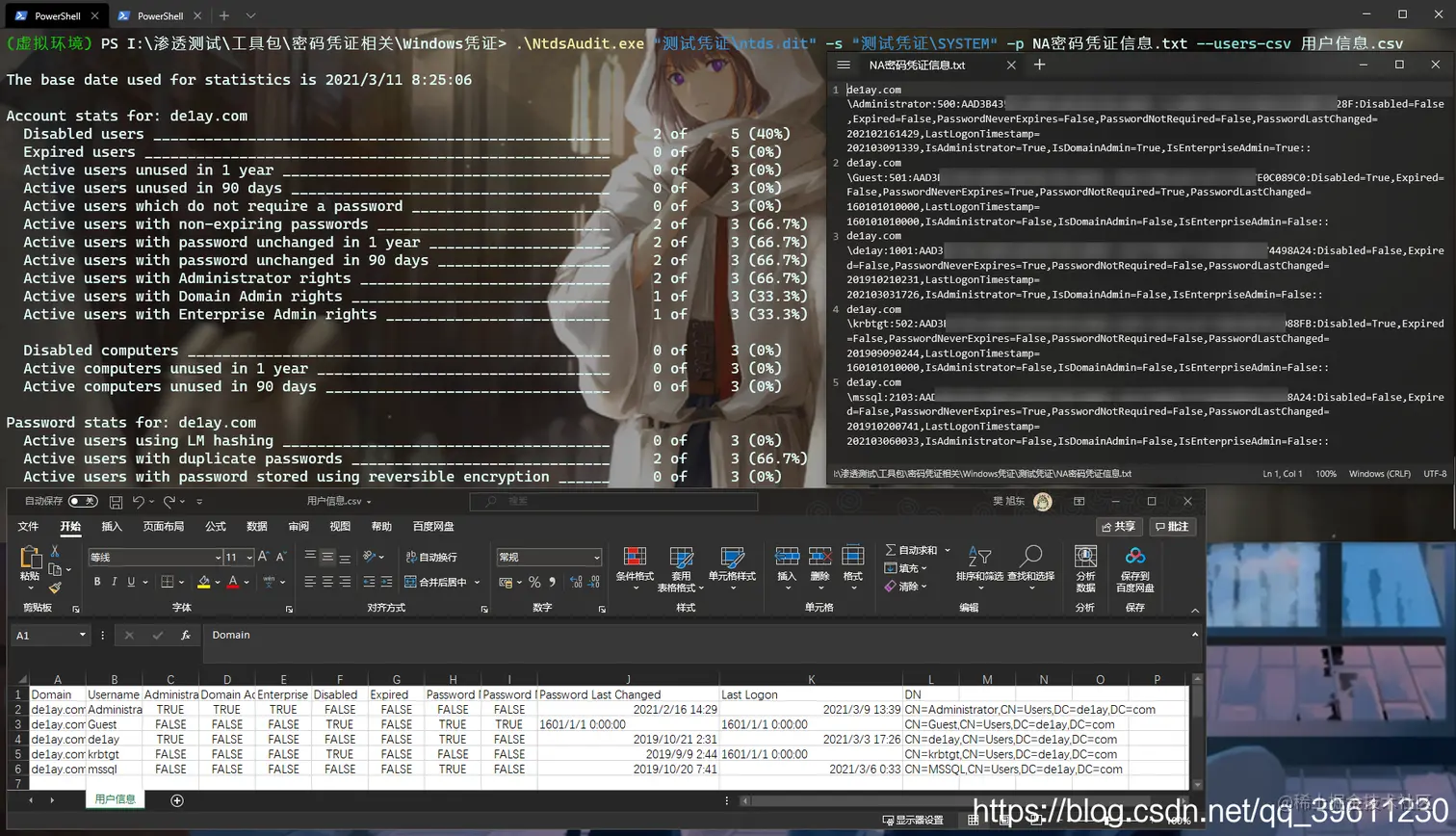
Task: Toggle Bold formatting
Action: pyautogui.click(x=97, y=582)
